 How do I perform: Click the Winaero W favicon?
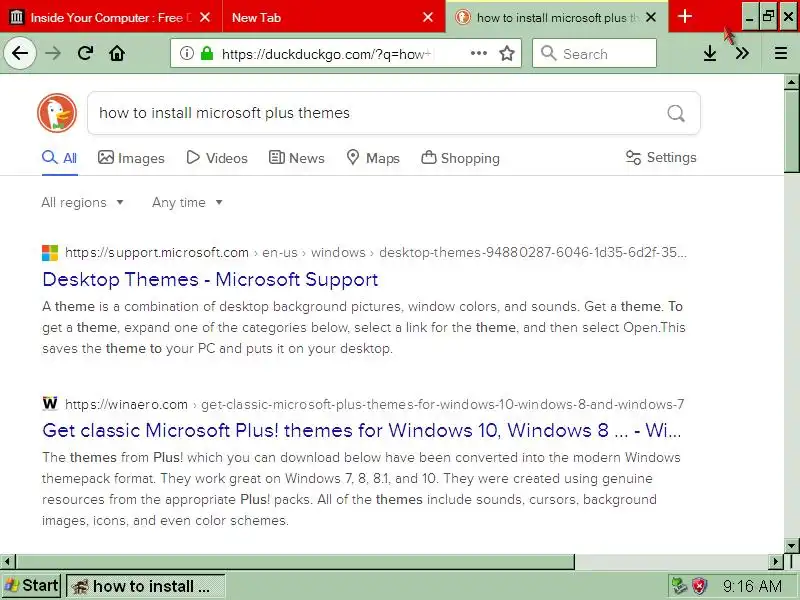(x=50, y=404)
